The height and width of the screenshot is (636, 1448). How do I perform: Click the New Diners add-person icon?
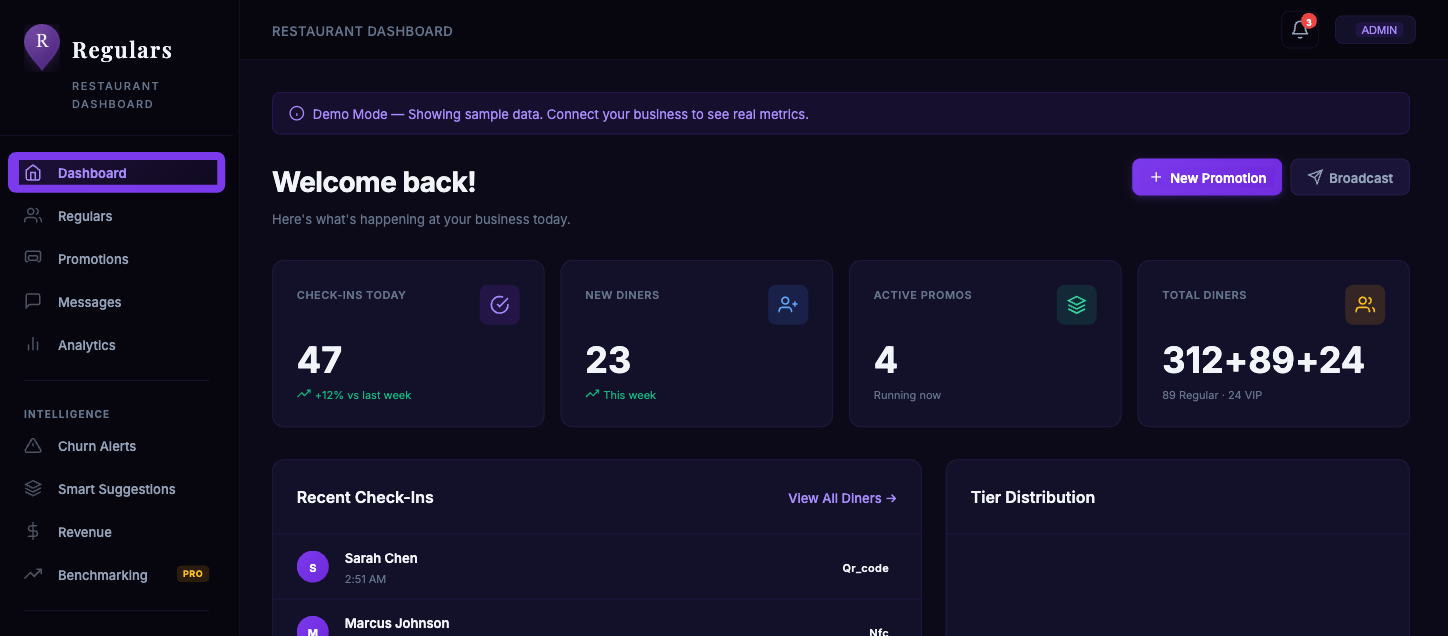click(787, 305)
